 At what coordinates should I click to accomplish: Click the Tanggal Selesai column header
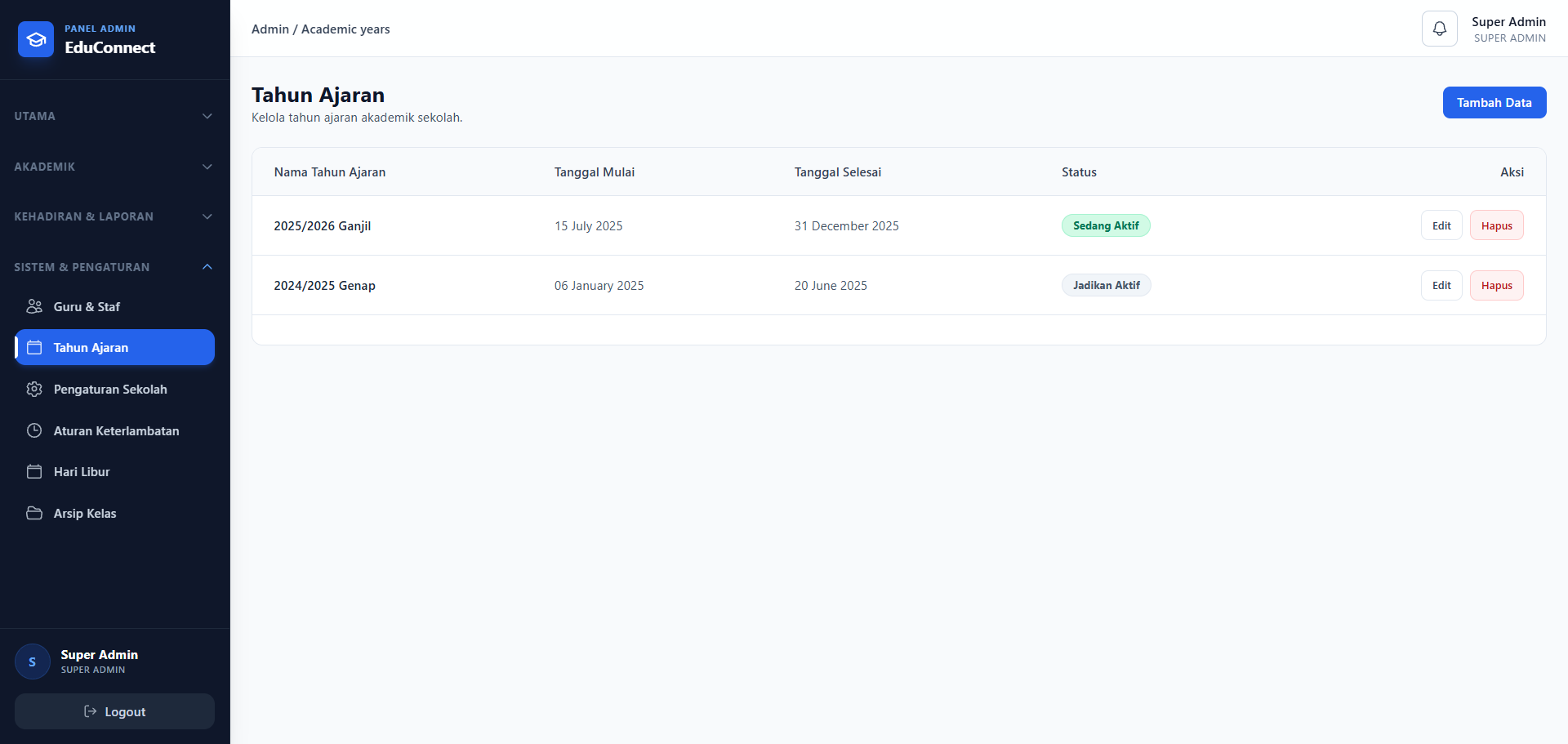click(x=838, y=172)
